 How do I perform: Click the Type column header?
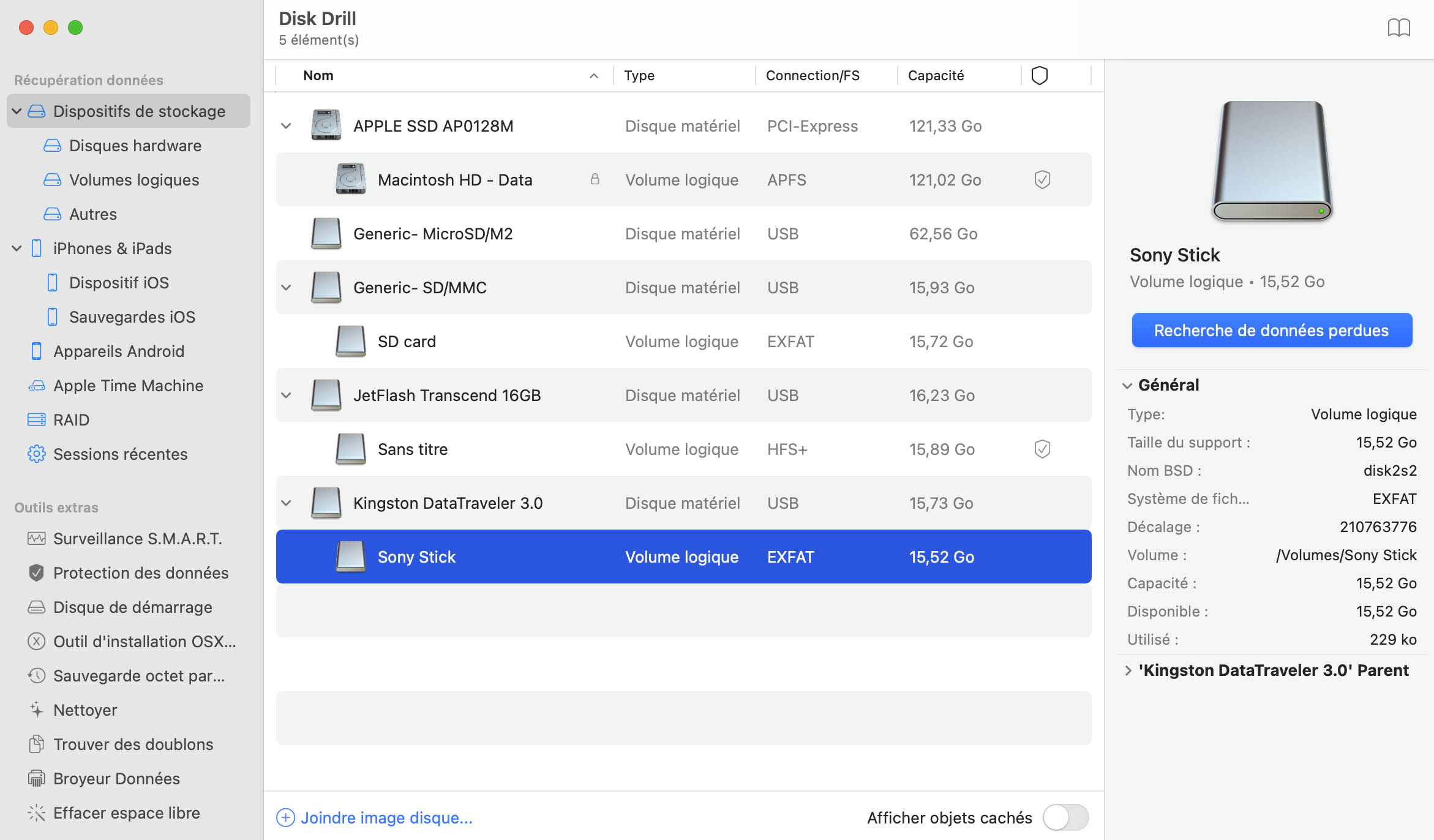(x=639, y=75)
